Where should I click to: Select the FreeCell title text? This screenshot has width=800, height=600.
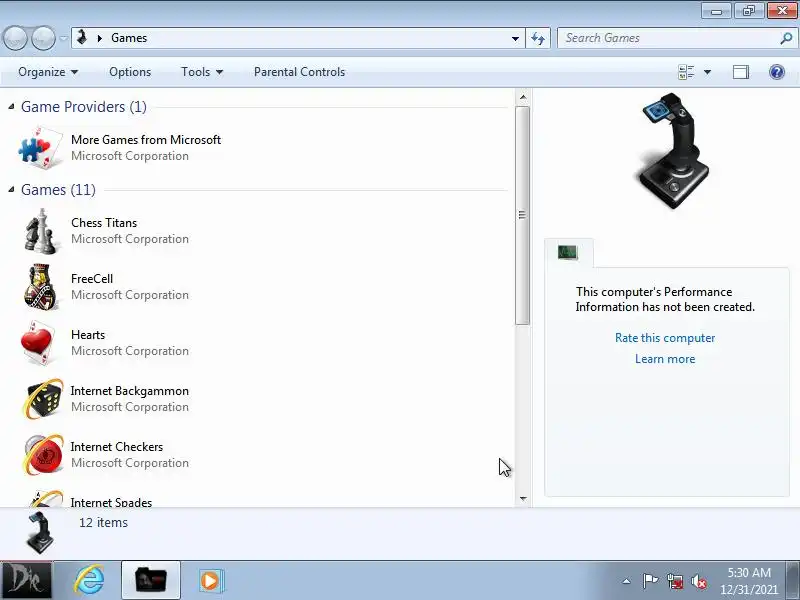92,279
